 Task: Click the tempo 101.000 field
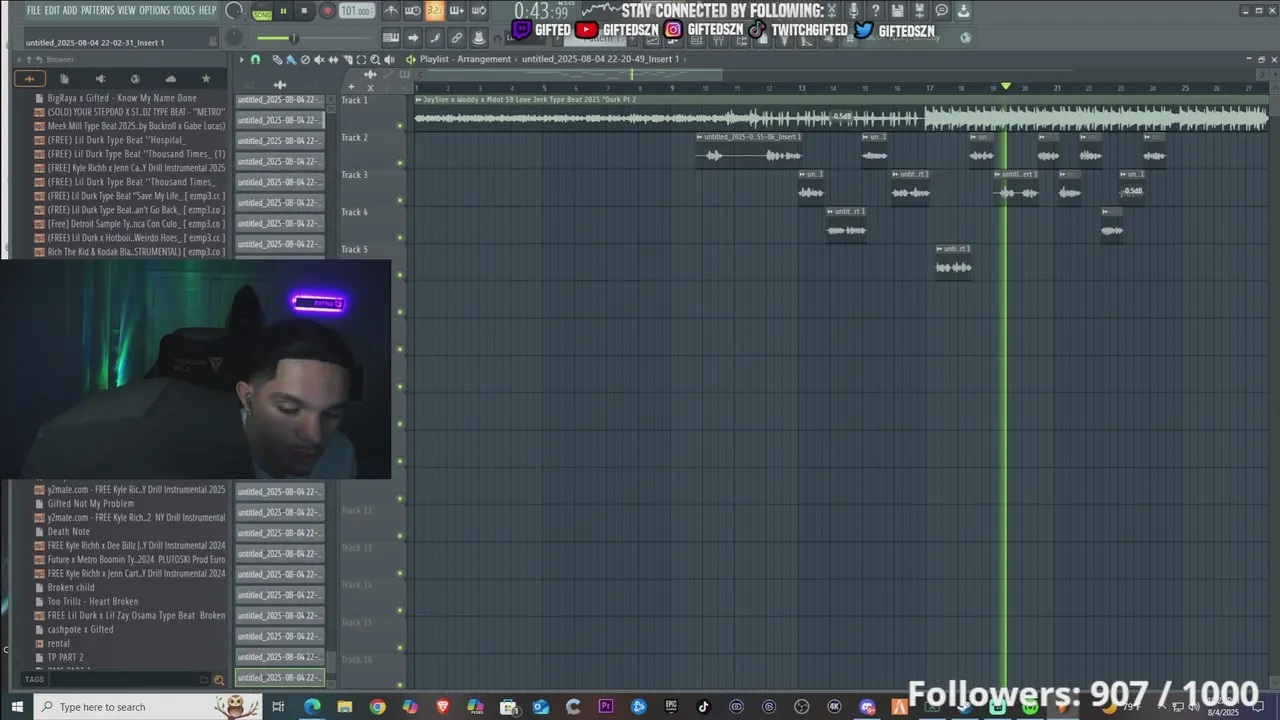[356, 11]
